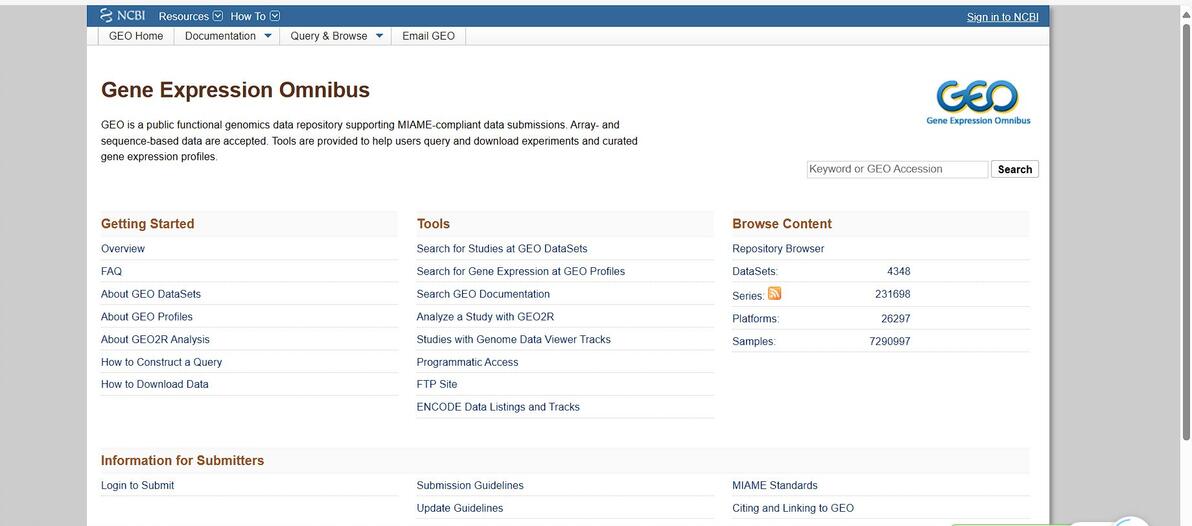The width and height of the screenshot is (1192, 526).
Task: Click the Platforms count 26297
Action: coord(896,318)
